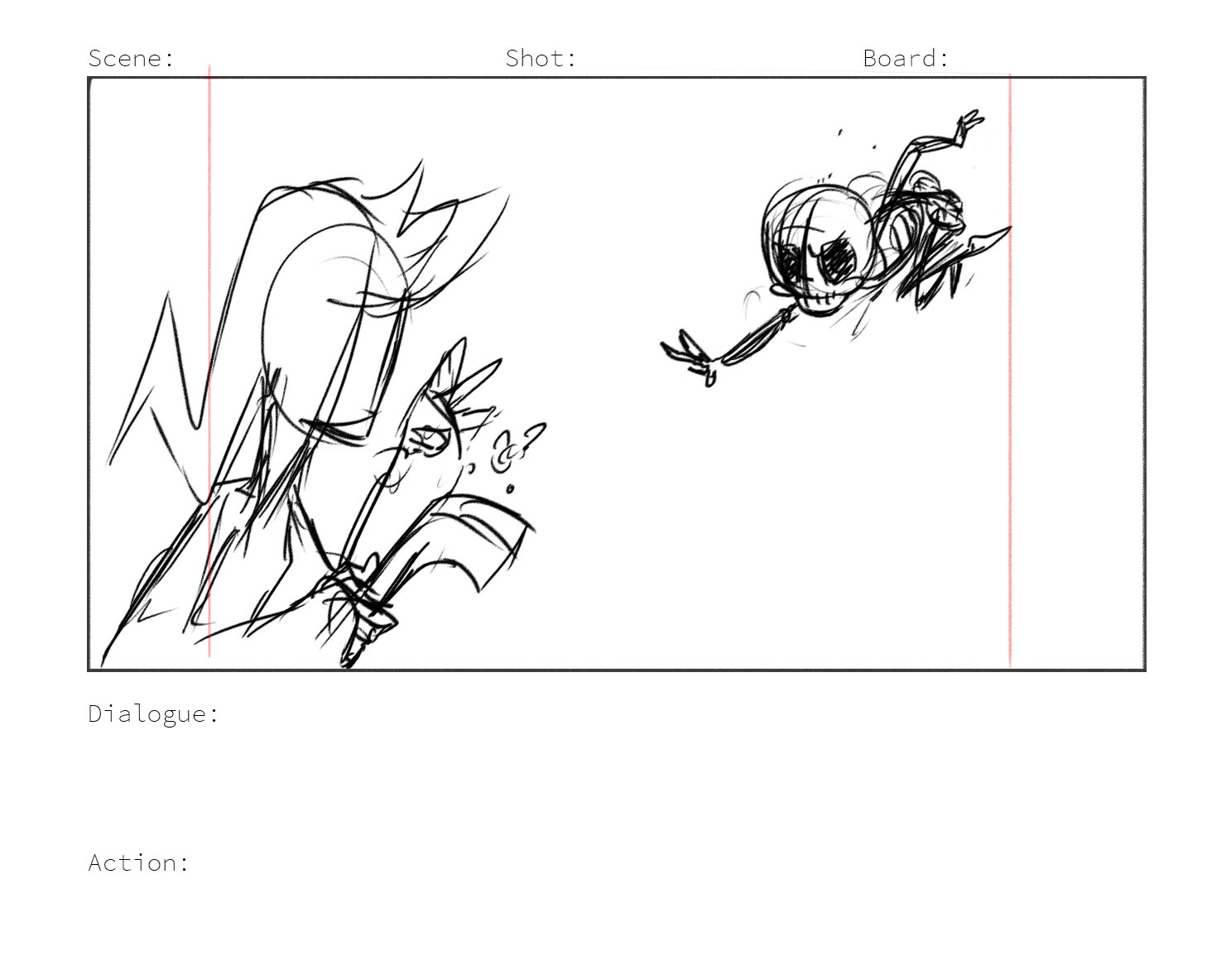The height and width of the screenshot is (980, 1231).
Task: Click the "Action:" label
Action: click(138, 862)
